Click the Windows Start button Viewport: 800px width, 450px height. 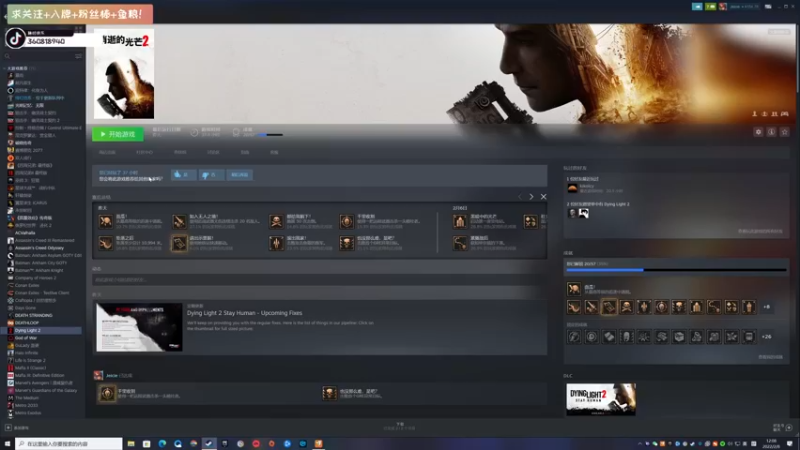(x=7, y=444)
